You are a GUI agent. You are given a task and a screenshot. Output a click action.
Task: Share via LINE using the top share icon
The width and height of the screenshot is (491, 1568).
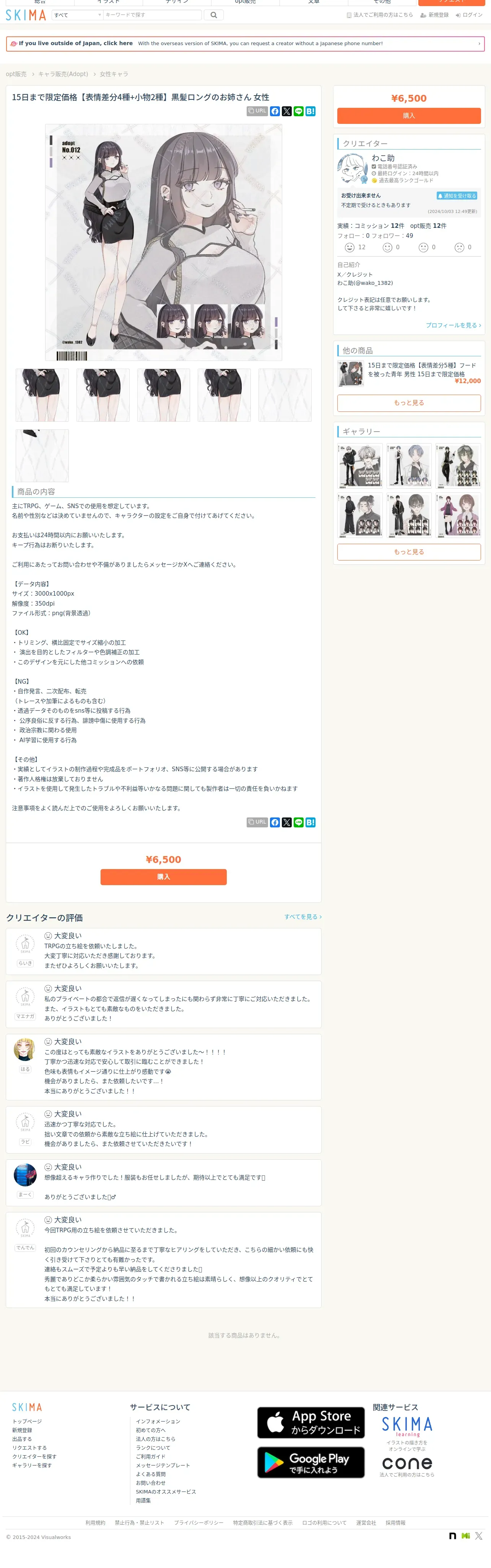pyautogui.click(x=298, y=111)
